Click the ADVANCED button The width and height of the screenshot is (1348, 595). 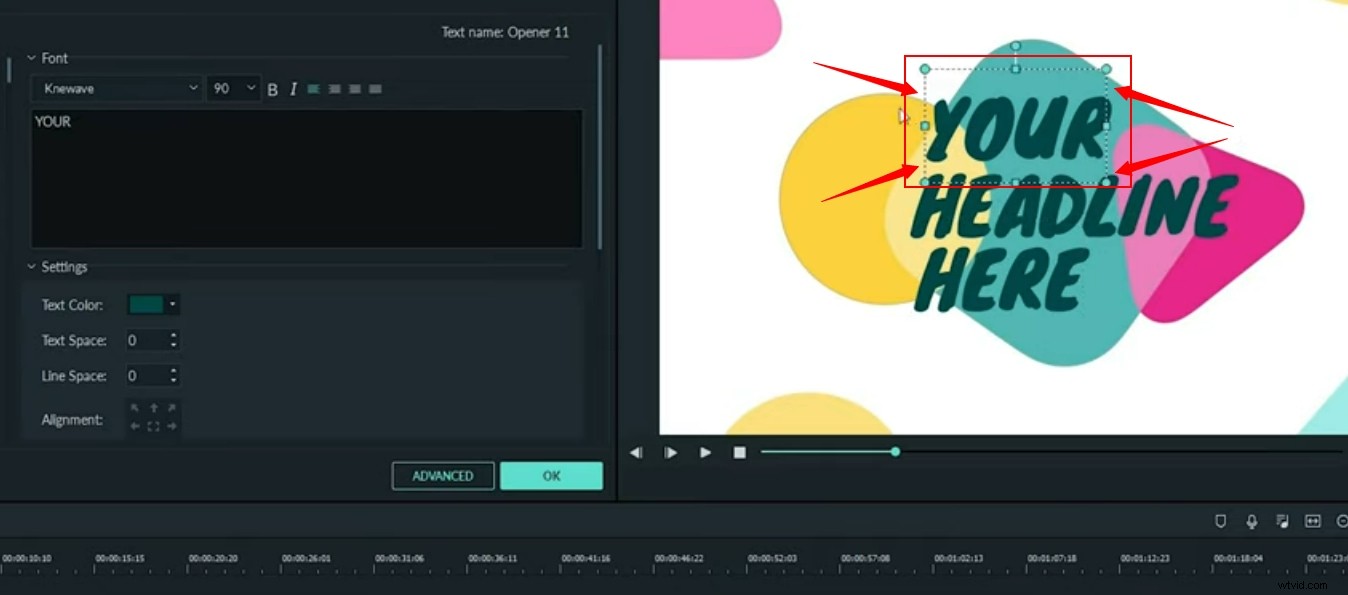click(x=442, y=475)
